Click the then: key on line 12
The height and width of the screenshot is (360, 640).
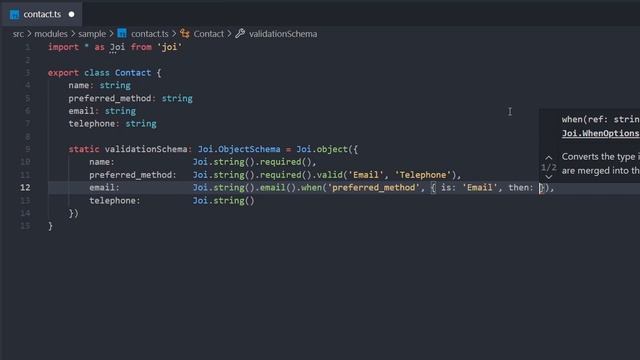(521, 188)
